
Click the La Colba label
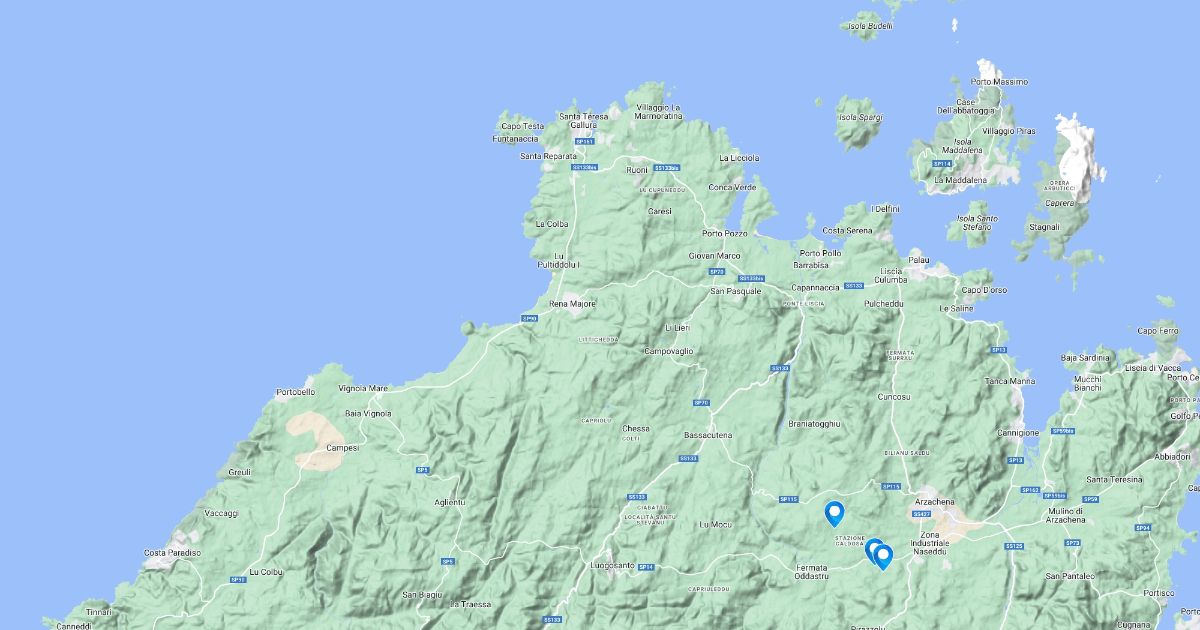click(552, 224)
